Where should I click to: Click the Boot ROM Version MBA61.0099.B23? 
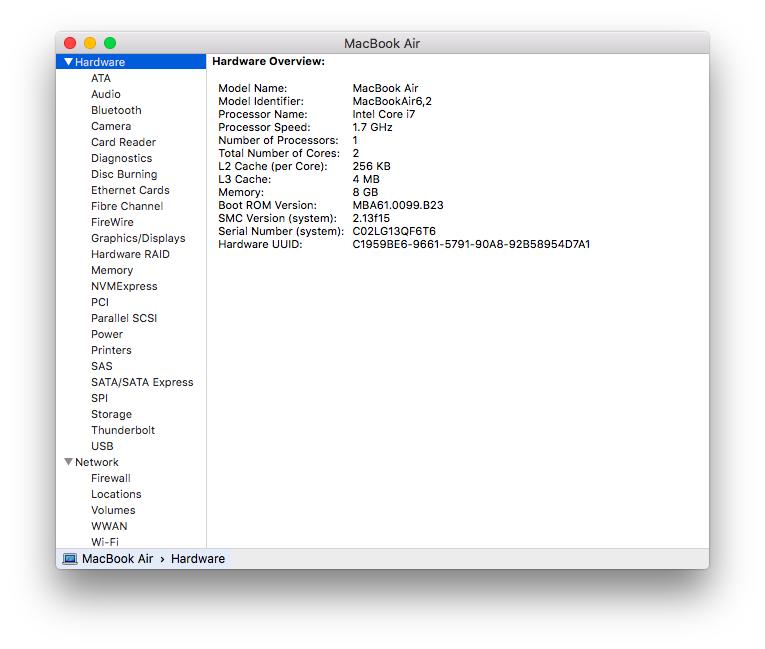point(398,205)
